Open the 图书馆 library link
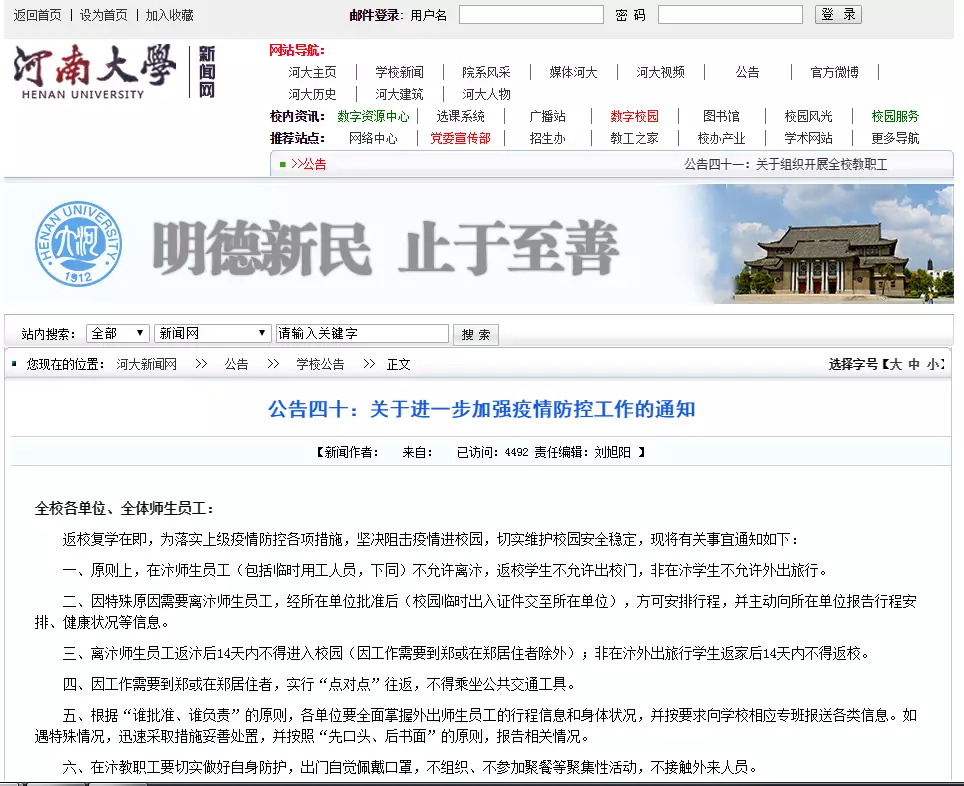Viewport: 964px width, 786px height. coord(720,116)
